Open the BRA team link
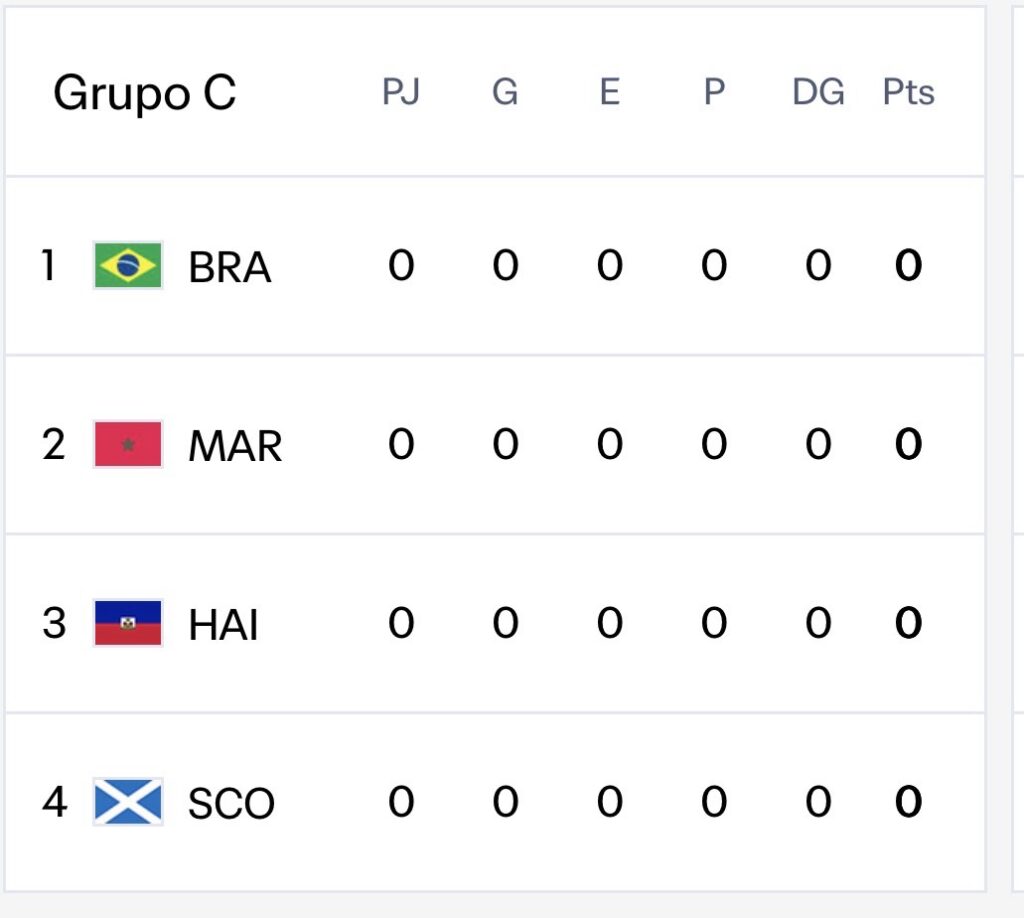1024x918 pixels. click(x=230, y=267)
